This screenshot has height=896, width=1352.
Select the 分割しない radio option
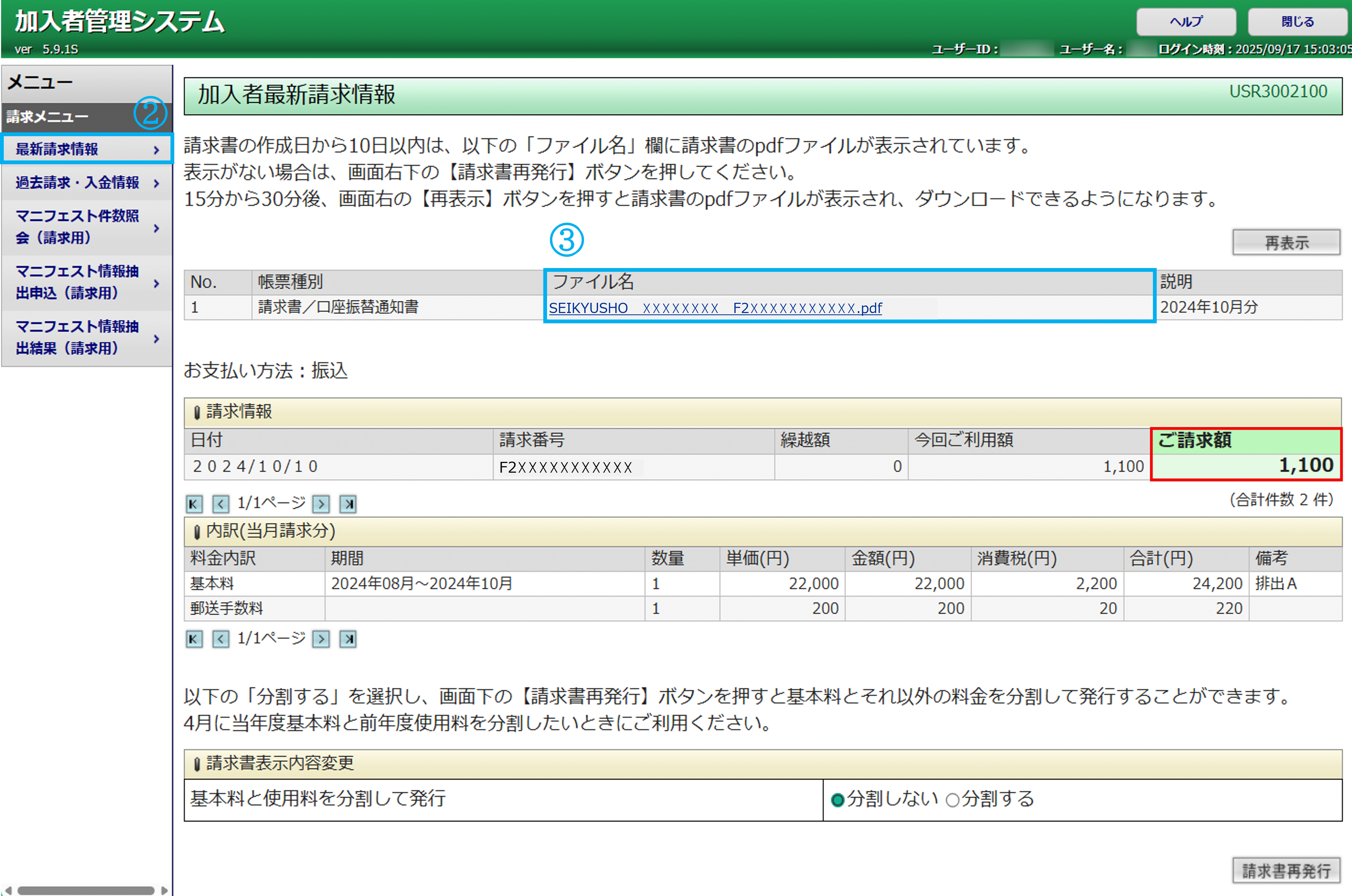coord(838,800)
